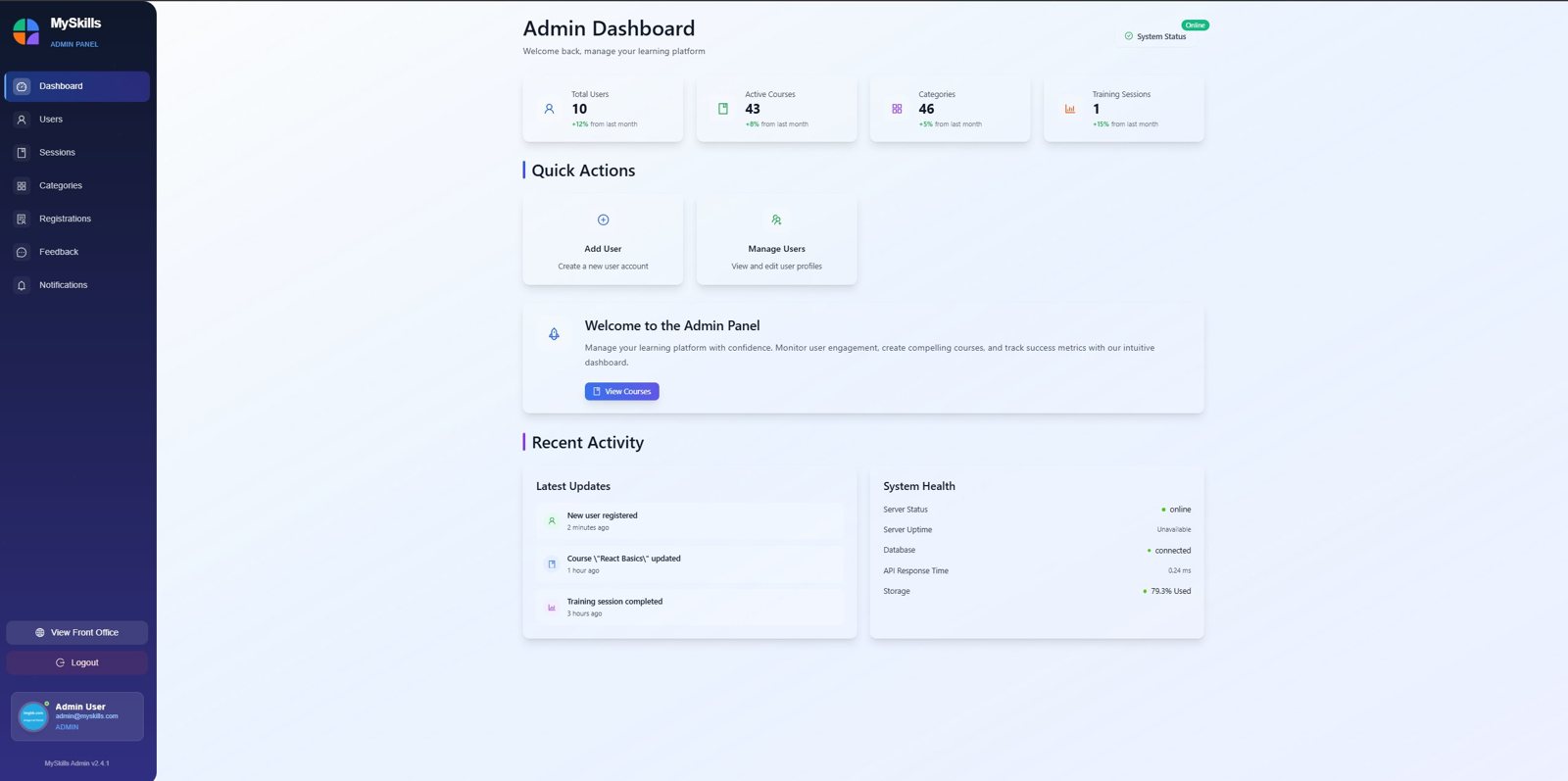Click the Registrations icon in sidebar
This screenshot has height=781, width=1568.
22,220
